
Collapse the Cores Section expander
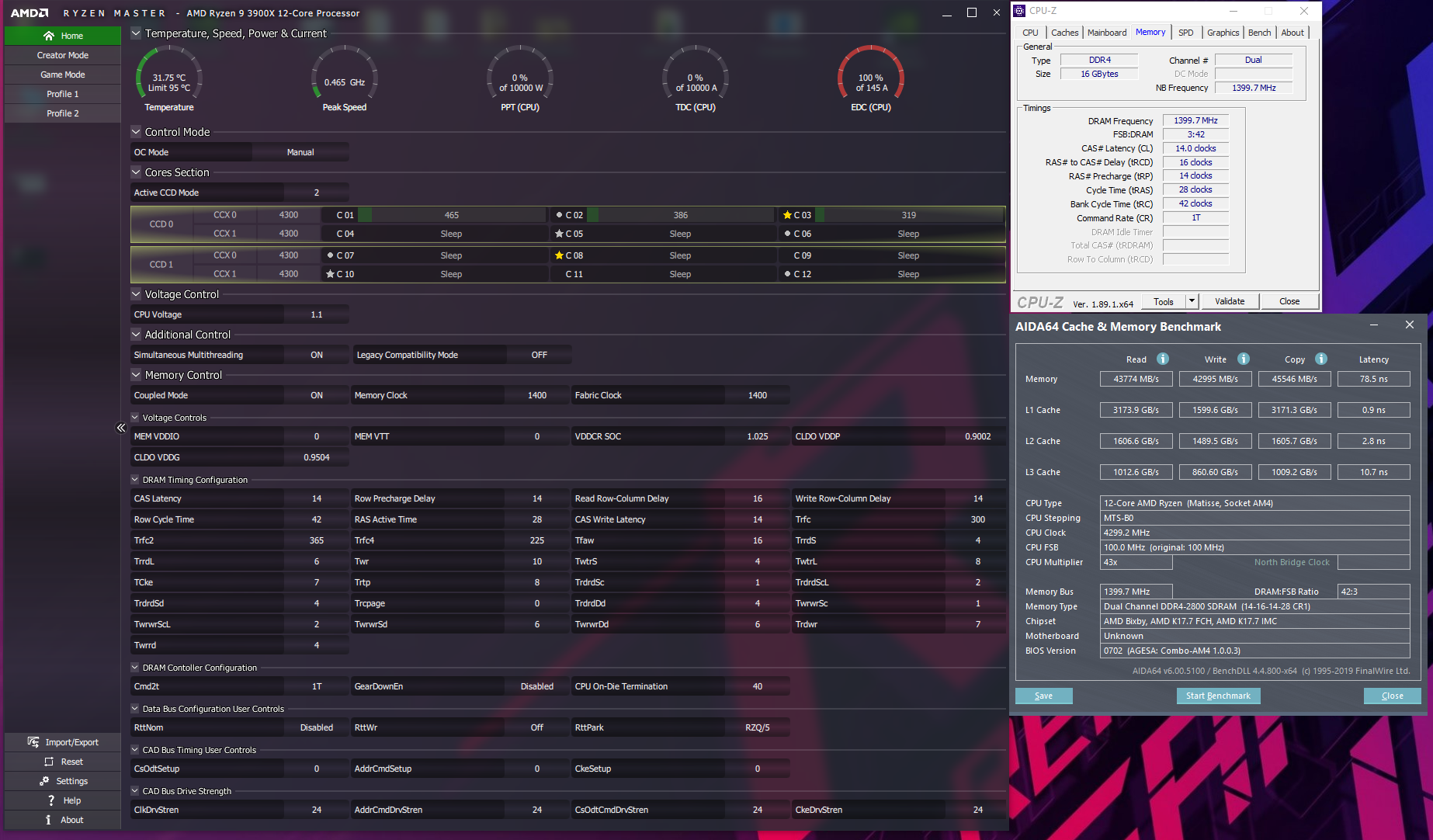(x=136, y=172)
